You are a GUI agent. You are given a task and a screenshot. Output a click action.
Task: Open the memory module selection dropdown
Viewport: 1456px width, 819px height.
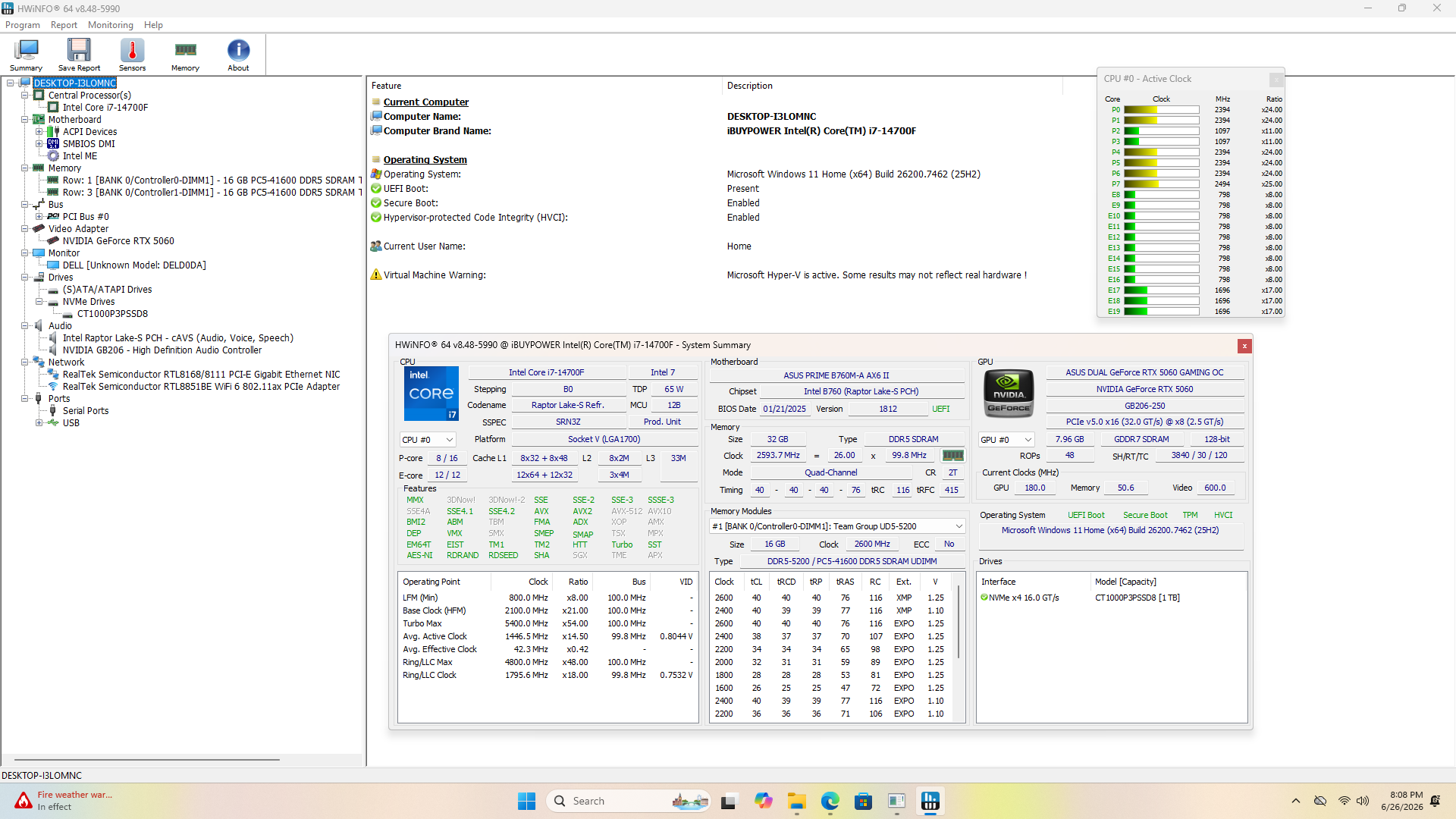837,526
